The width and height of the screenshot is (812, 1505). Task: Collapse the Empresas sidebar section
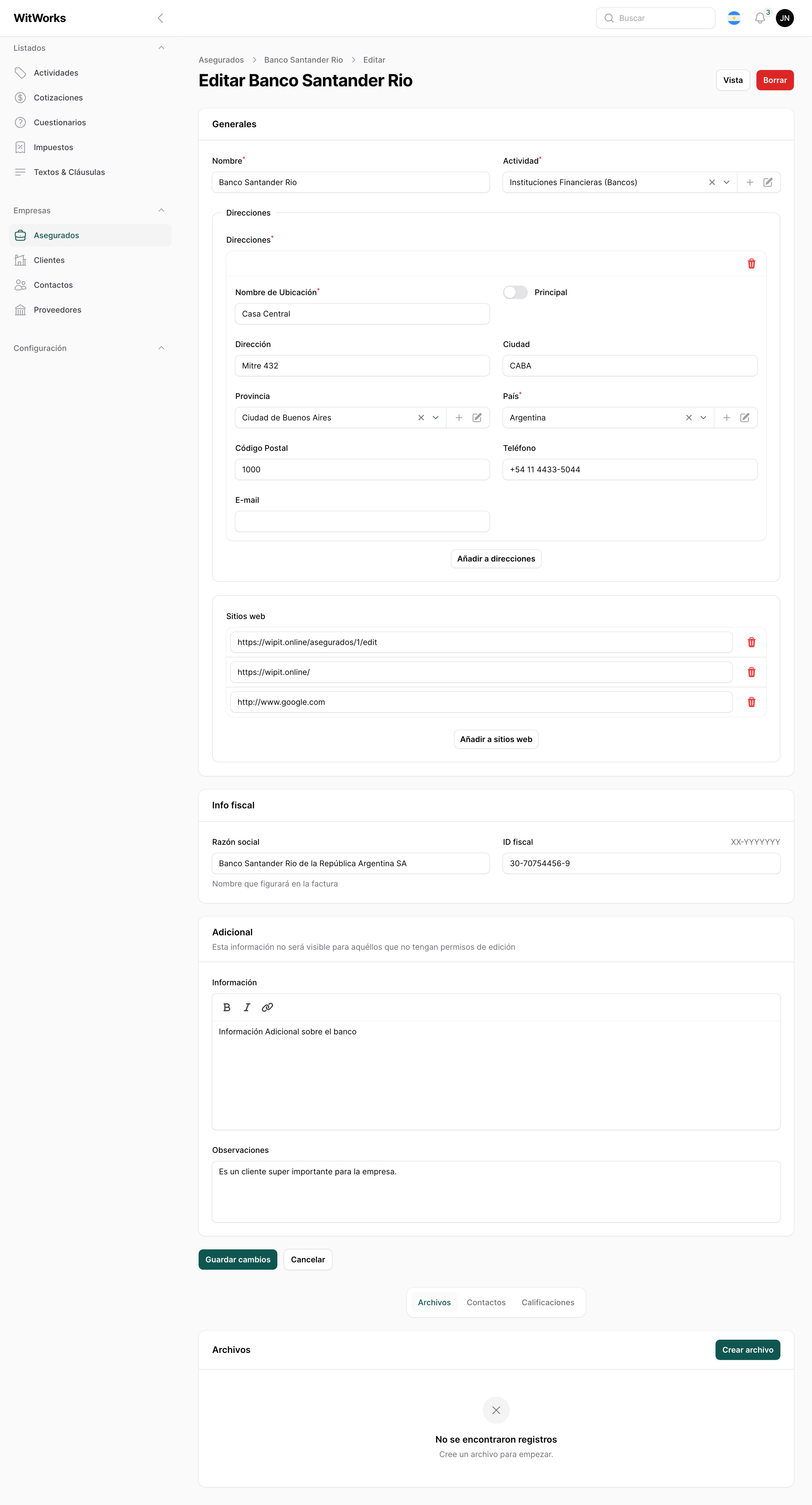click(161, 210)
